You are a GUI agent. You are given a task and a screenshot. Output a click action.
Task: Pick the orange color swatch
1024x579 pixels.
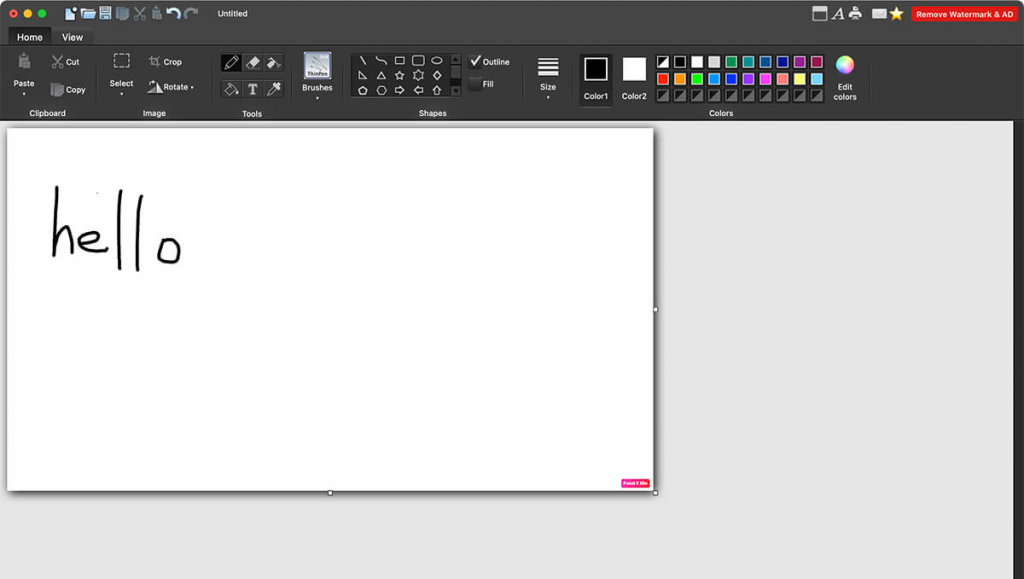[x=680, y=79]
